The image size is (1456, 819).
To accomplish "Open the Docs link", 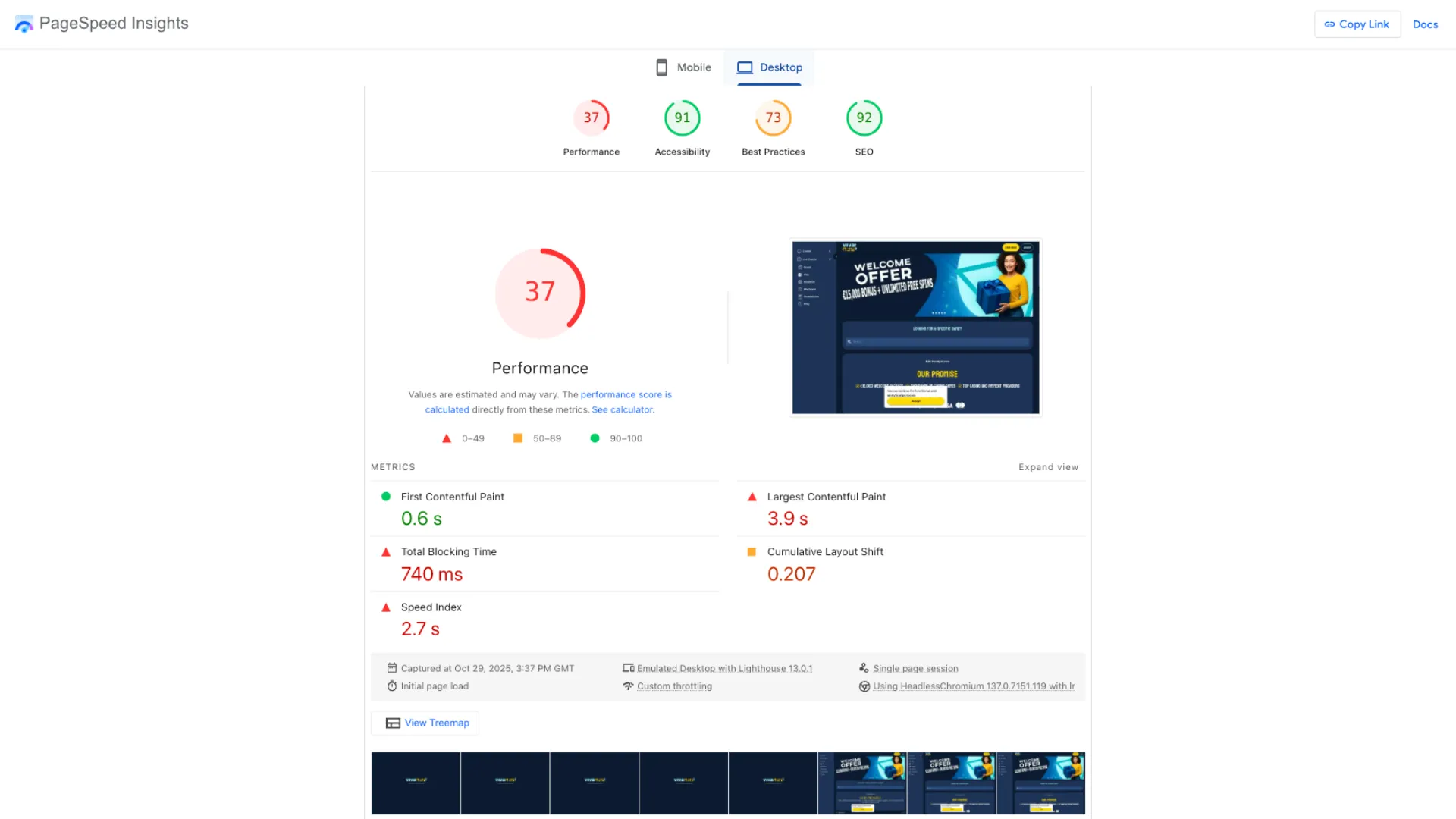I will coord(1425,24).
